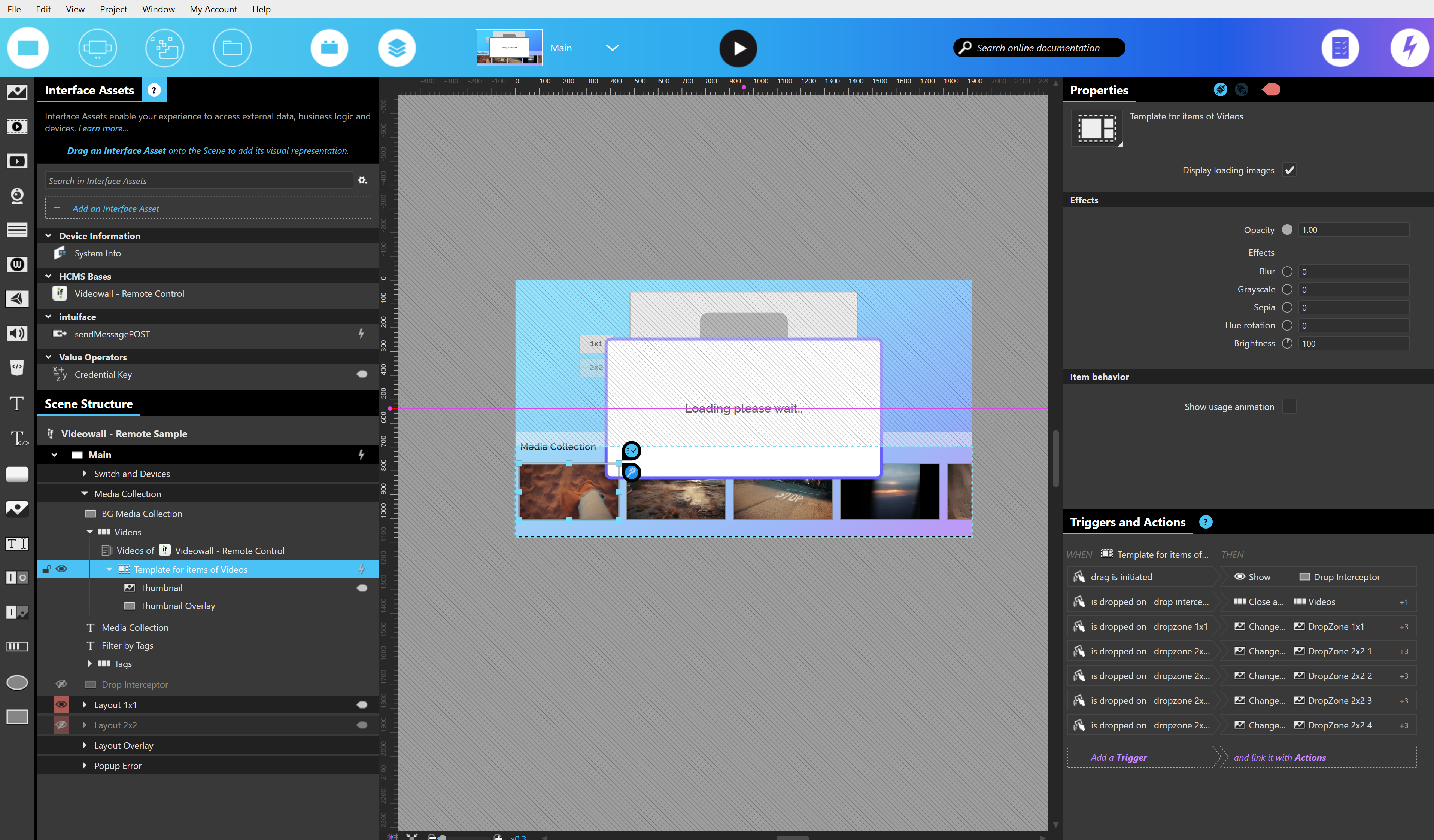Click the binding toggle on Thumbnail row

click(x=362, y=588)
